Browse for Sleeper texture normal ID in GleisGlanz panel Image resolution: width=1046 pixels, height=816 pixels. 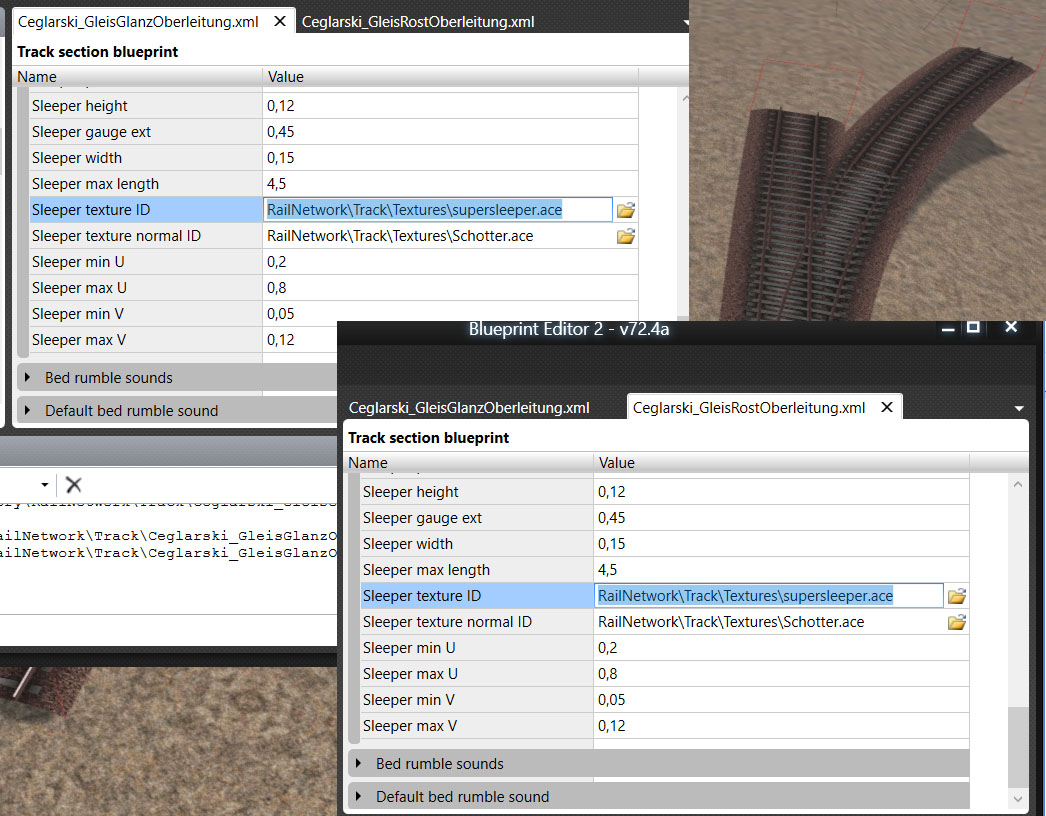626,236
